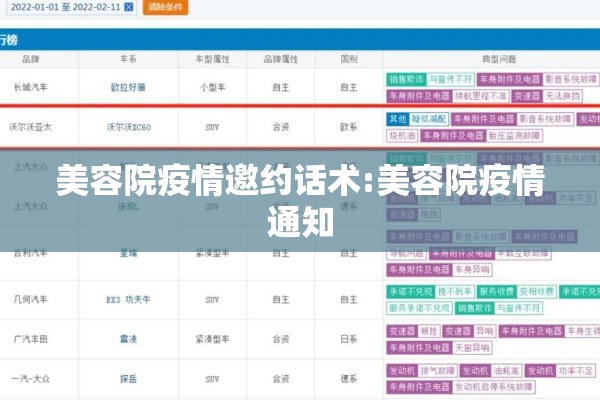Click the 无法换挡 issue tag
600x400 pixels.
tap(562, 96)
